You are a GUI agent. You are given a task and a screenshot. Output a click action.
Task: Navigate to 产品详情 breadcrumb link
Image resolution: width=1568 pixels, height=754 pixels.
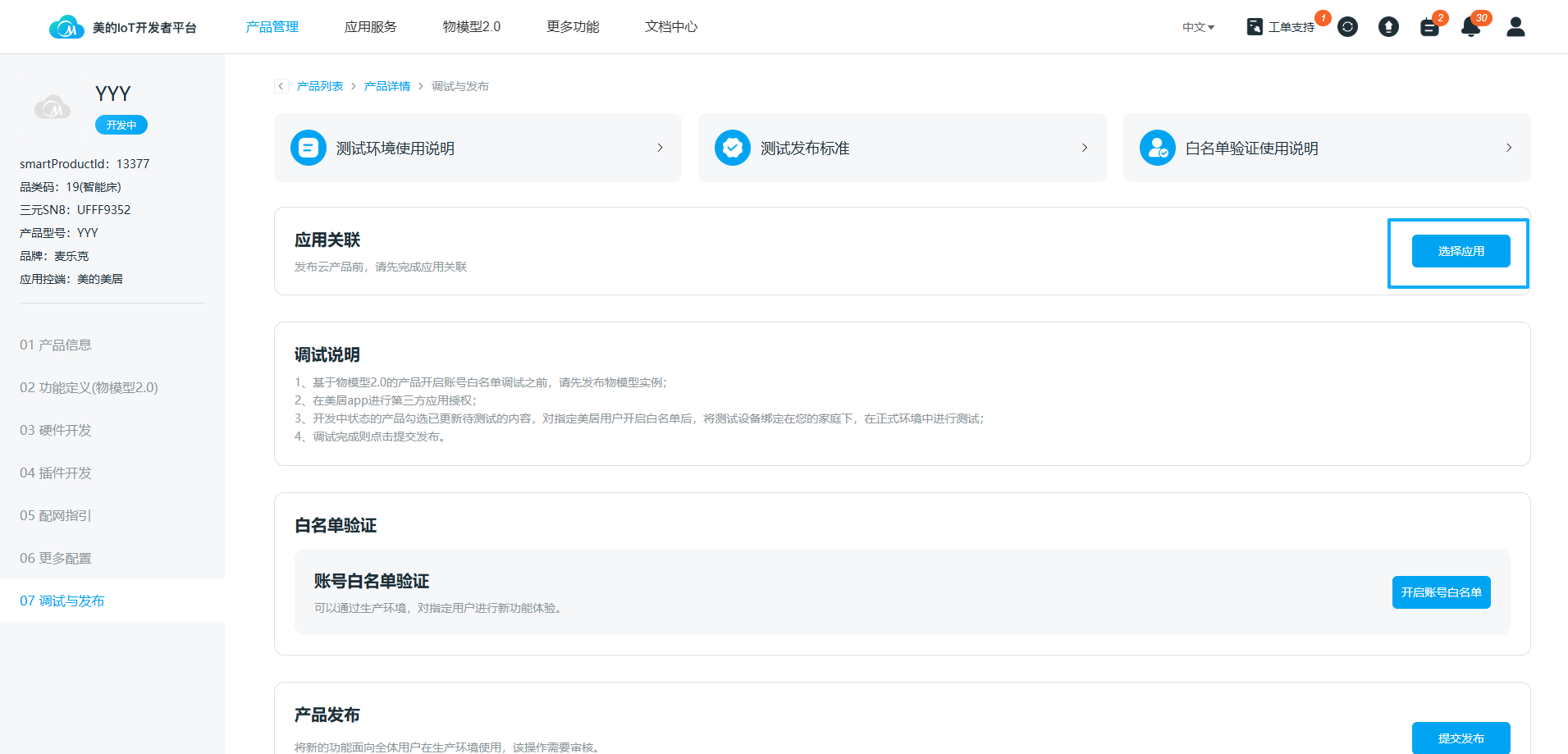387,86
